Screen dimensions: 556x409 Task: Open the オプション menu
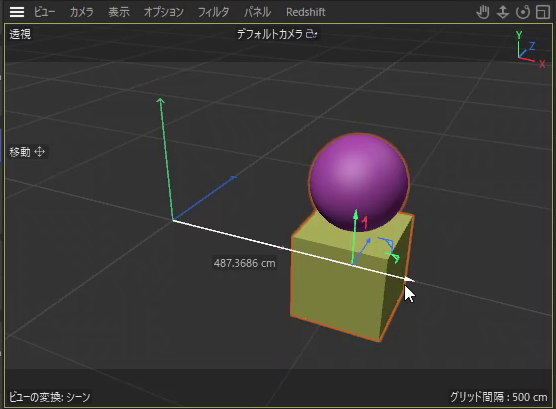[163, 12]
